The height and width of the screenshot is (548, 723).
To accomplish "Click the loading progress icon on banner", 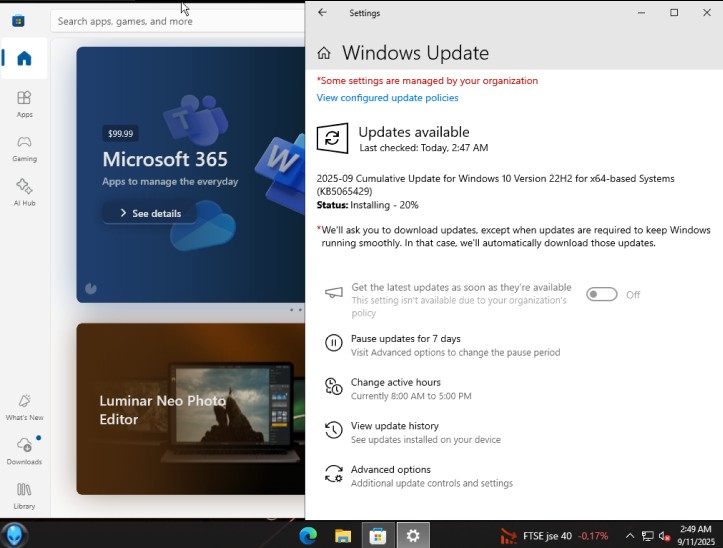I will (x=91, y=288).
